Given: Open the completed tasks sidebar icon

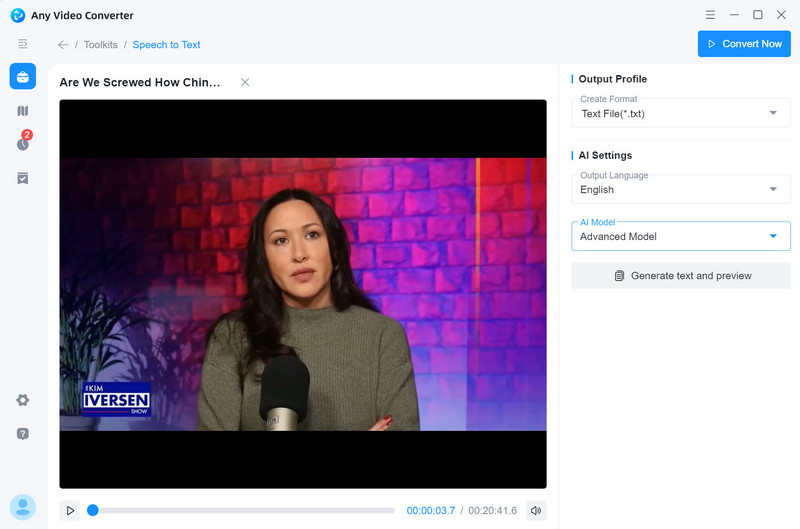Looking at the screenshot, I should tap(22, 178).
